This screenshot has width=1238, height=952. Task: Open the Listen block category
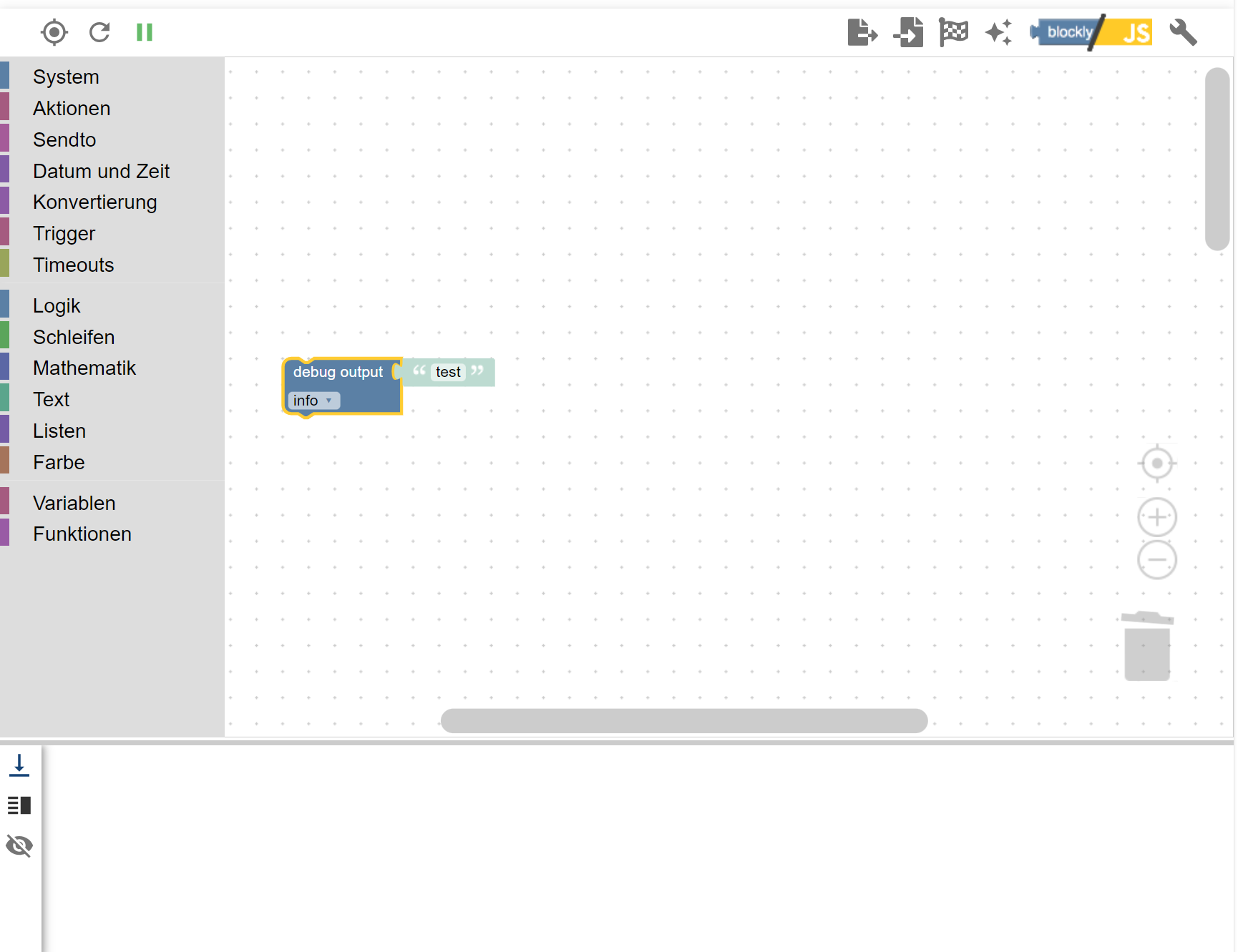click(112, 431)
